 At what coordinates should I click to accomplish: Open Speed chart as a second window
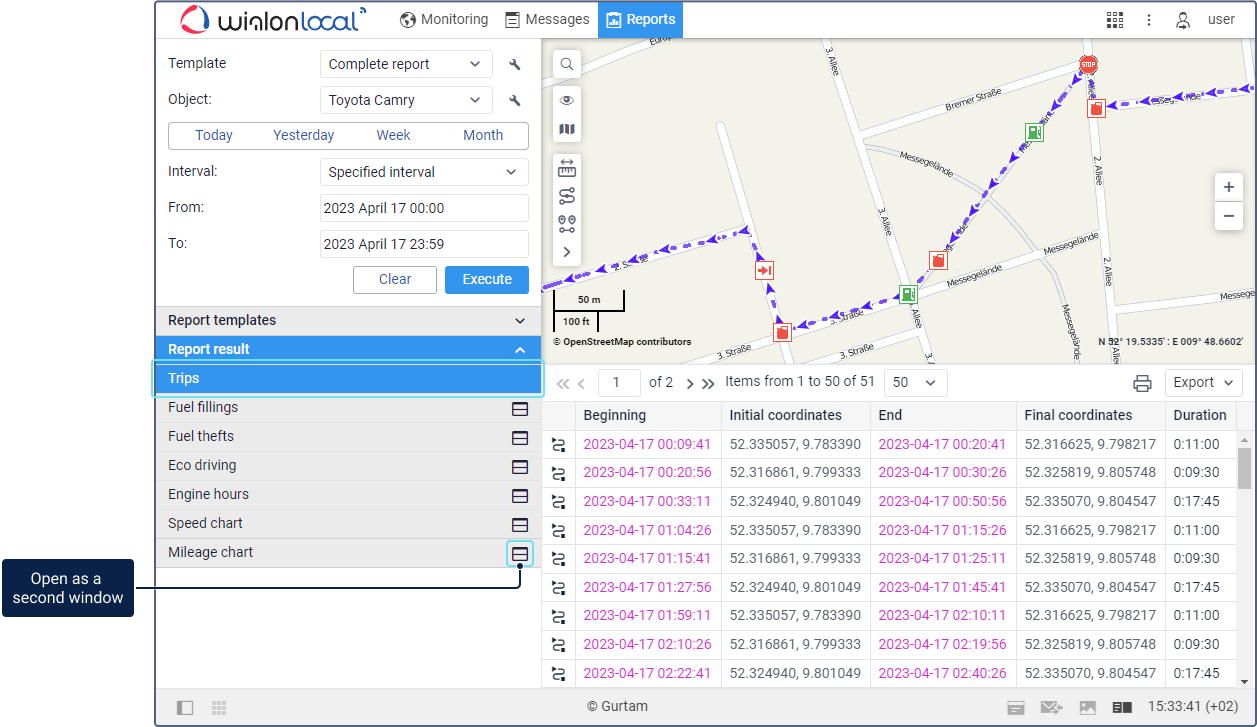point(520,524)
